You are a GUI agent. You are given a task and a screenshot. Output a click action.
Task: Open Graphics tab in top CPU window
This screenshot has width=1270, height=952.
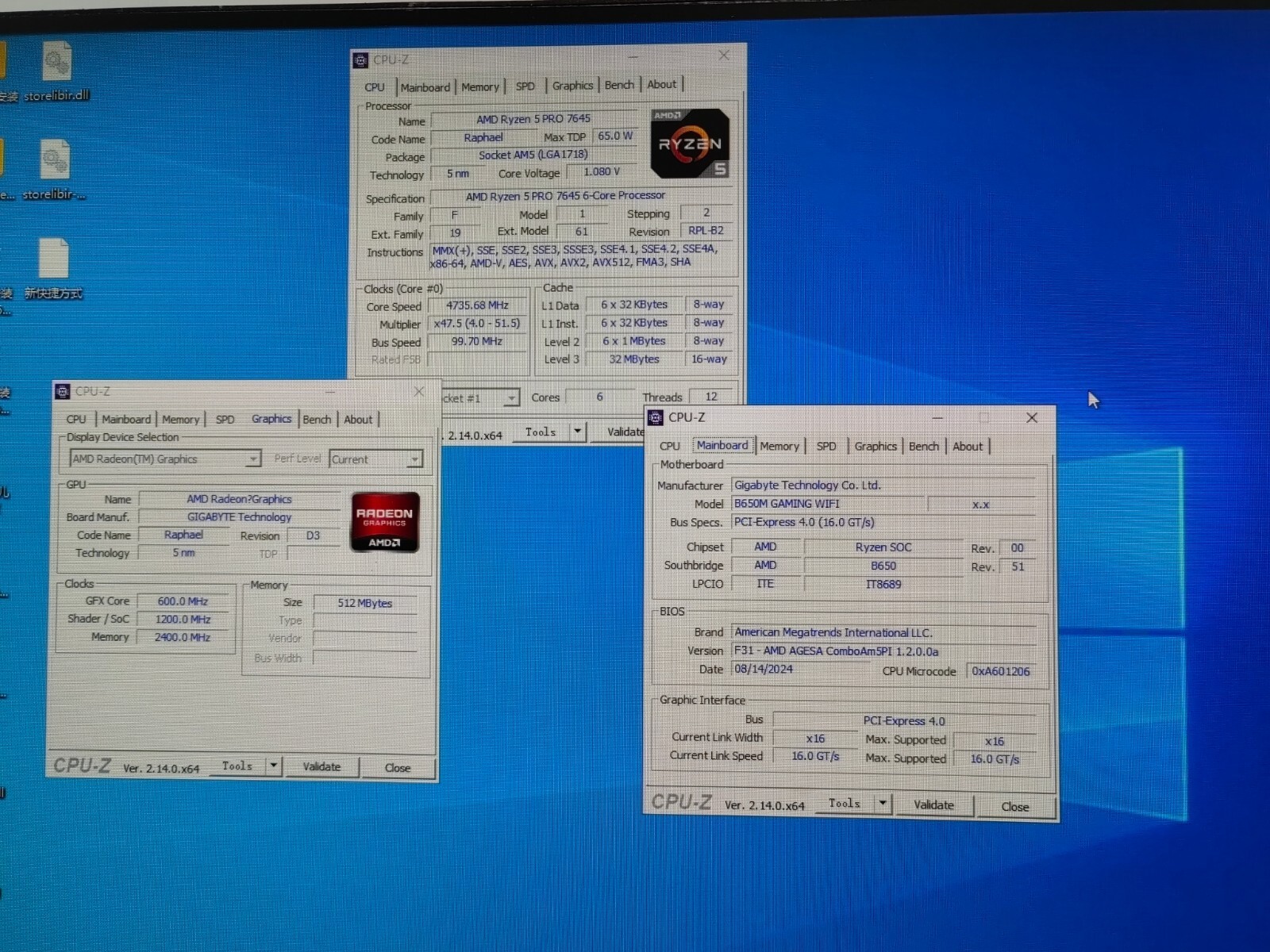[572, 86]
